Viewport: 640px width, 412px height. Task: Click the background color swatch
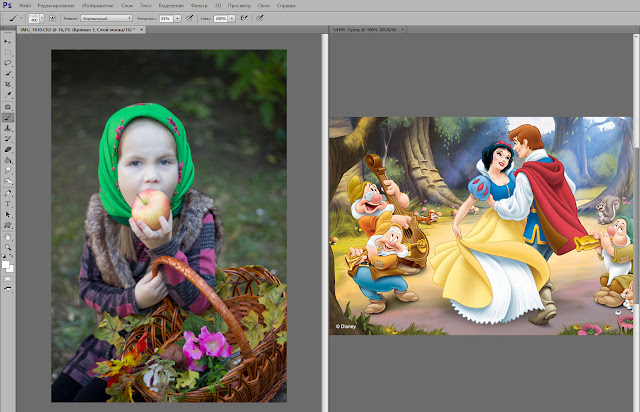pyautogui.click(x=10, y=269)
